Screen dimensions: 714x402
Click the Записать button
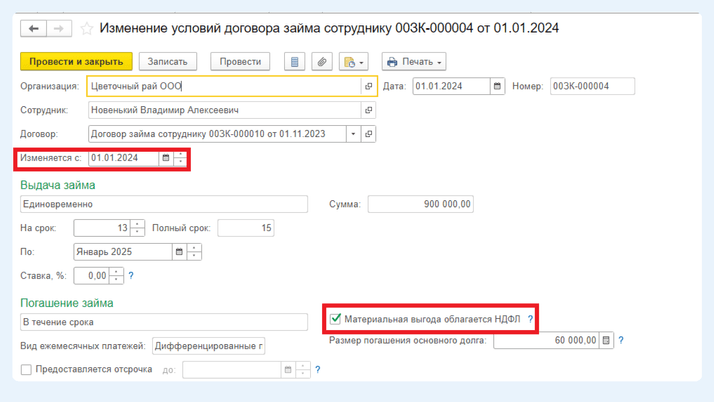click(168, 62)
